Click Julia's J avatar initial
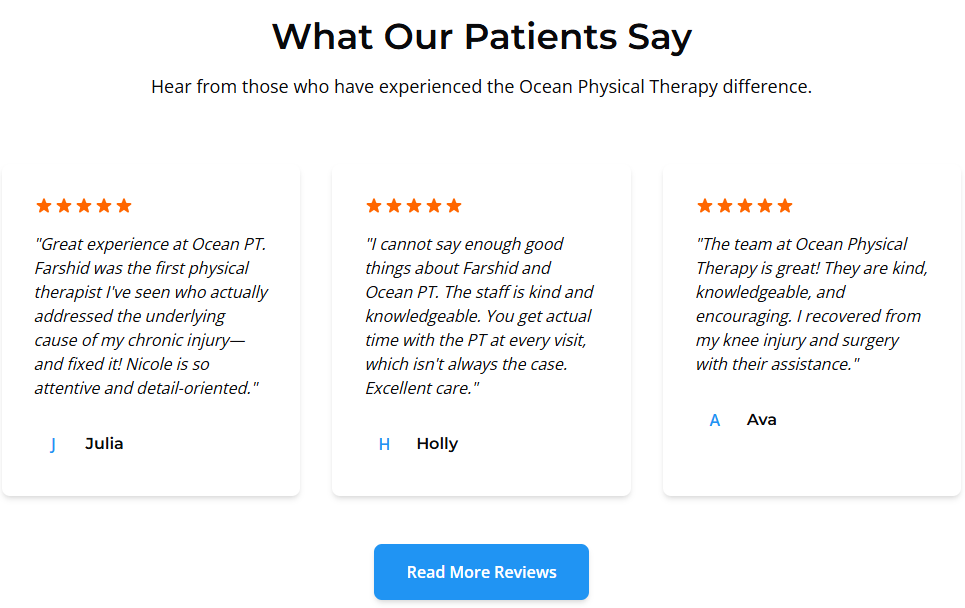 pos(53,444)
